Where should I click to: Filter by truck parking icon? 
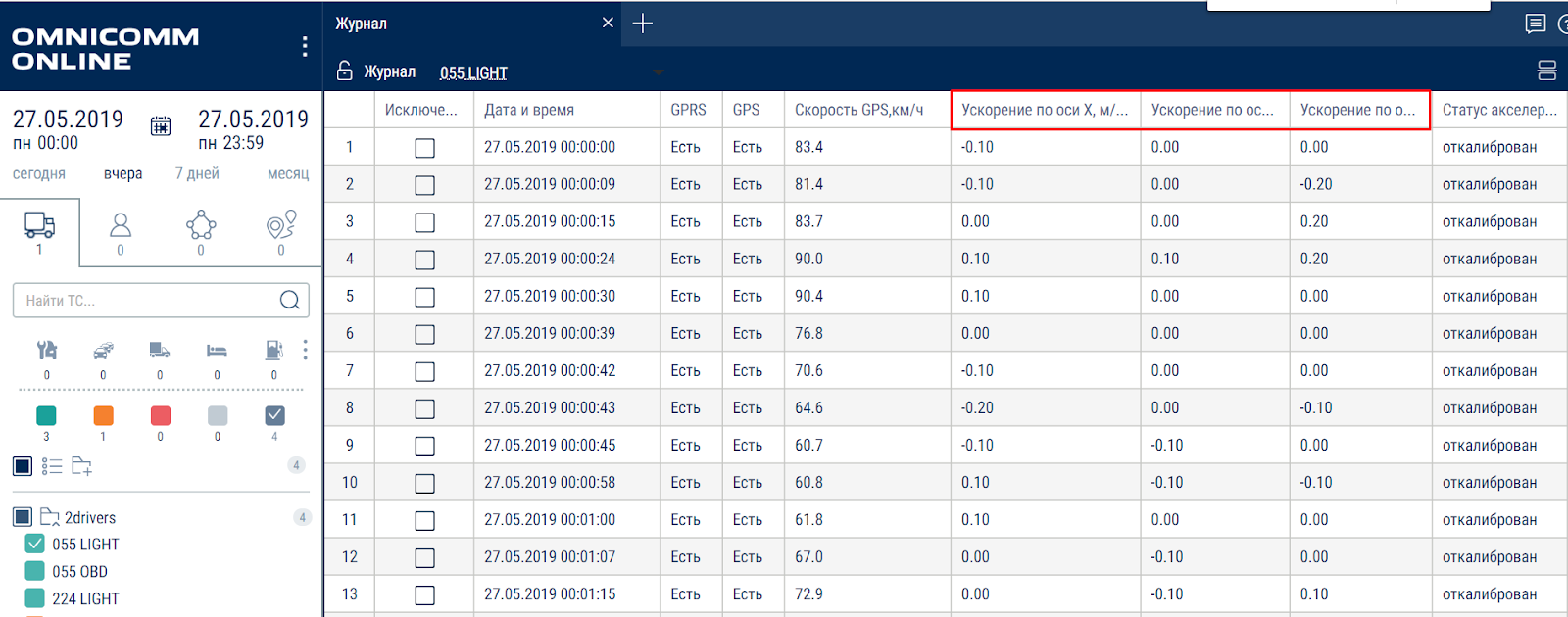[x=160, y=350]
